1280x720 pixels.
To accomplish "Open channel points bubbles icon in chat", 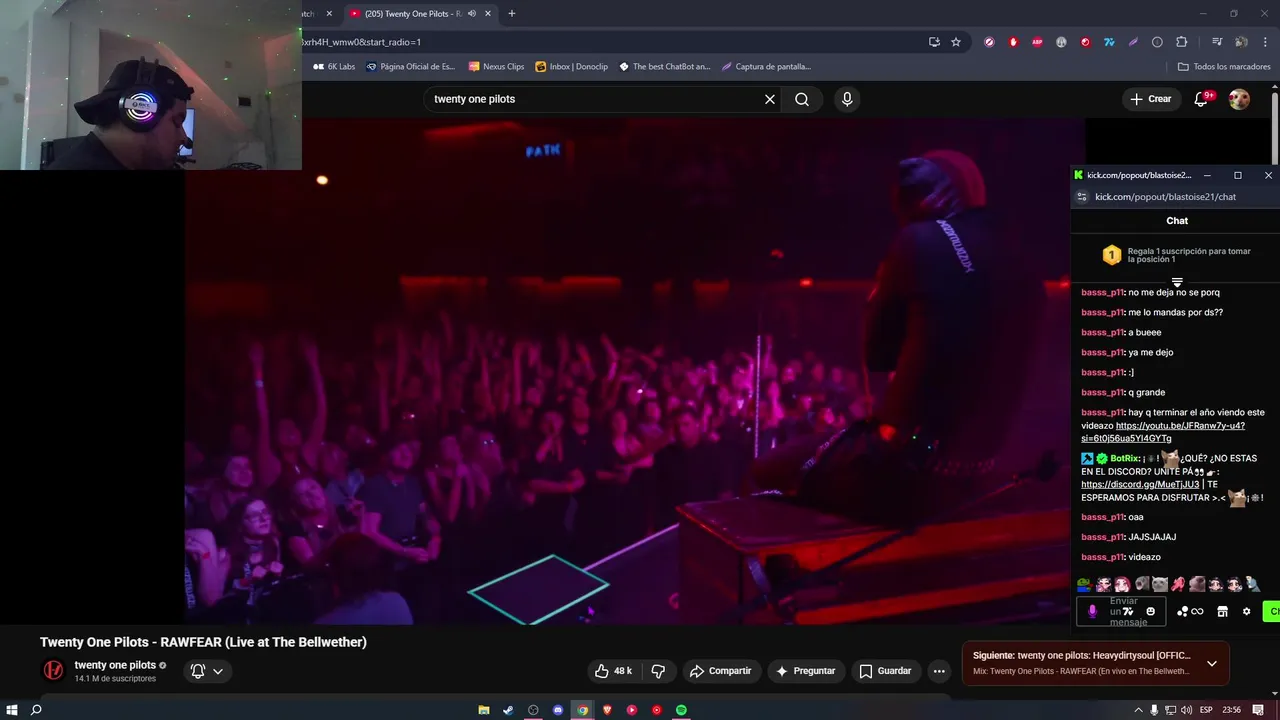I will pyautogui.click(x=1183, y=611).
